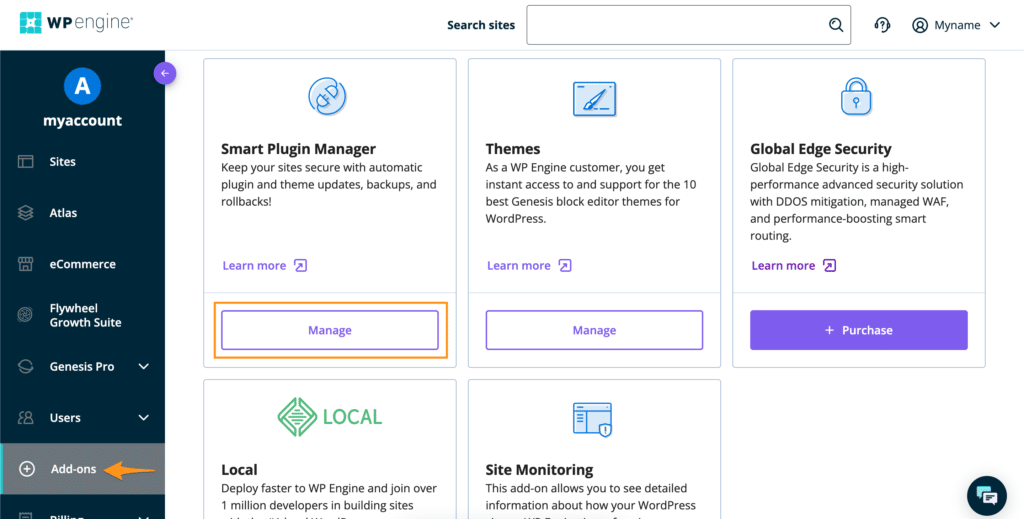
Task: Open Atlas in the sidebar
Action: pyautogui.click(x=63, y=213)
